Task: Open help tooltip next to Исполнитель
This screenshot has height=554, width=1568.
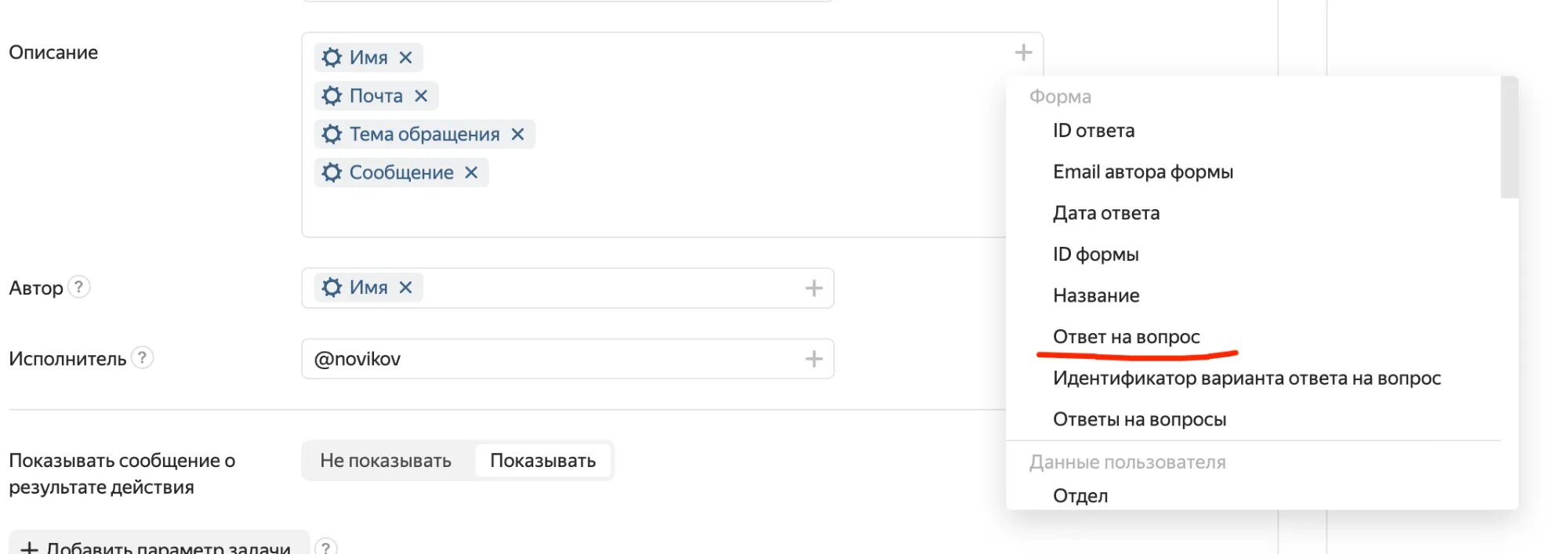Action: [142, 358]
